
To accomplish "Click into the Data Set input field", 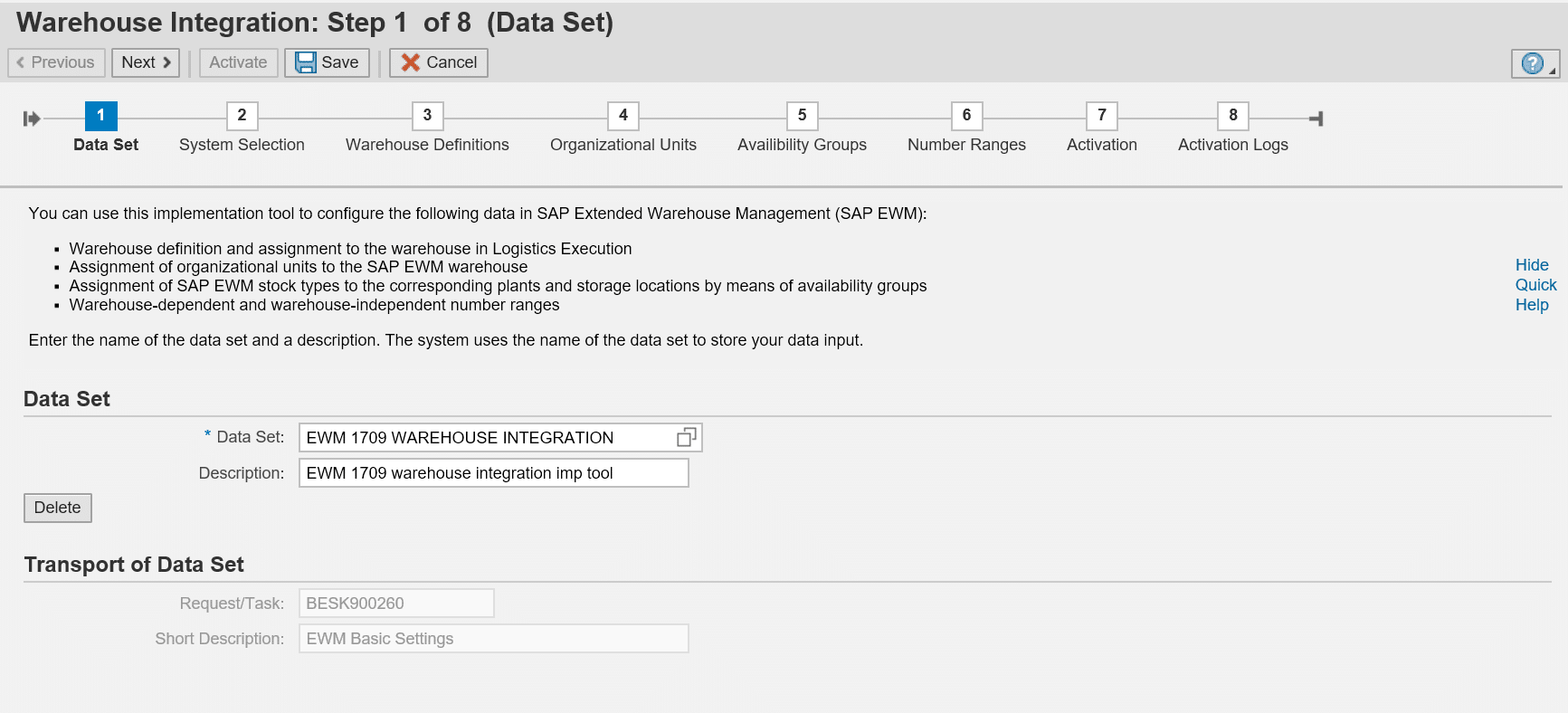I will click(x=487, y=438).
